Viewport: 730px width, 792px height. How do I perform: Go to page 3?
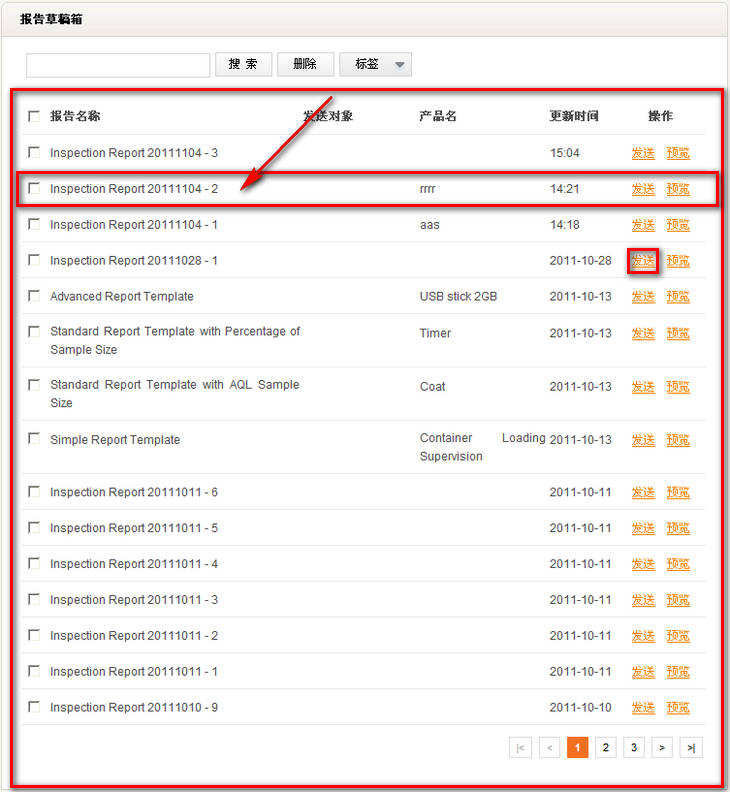tap(634, 748)
